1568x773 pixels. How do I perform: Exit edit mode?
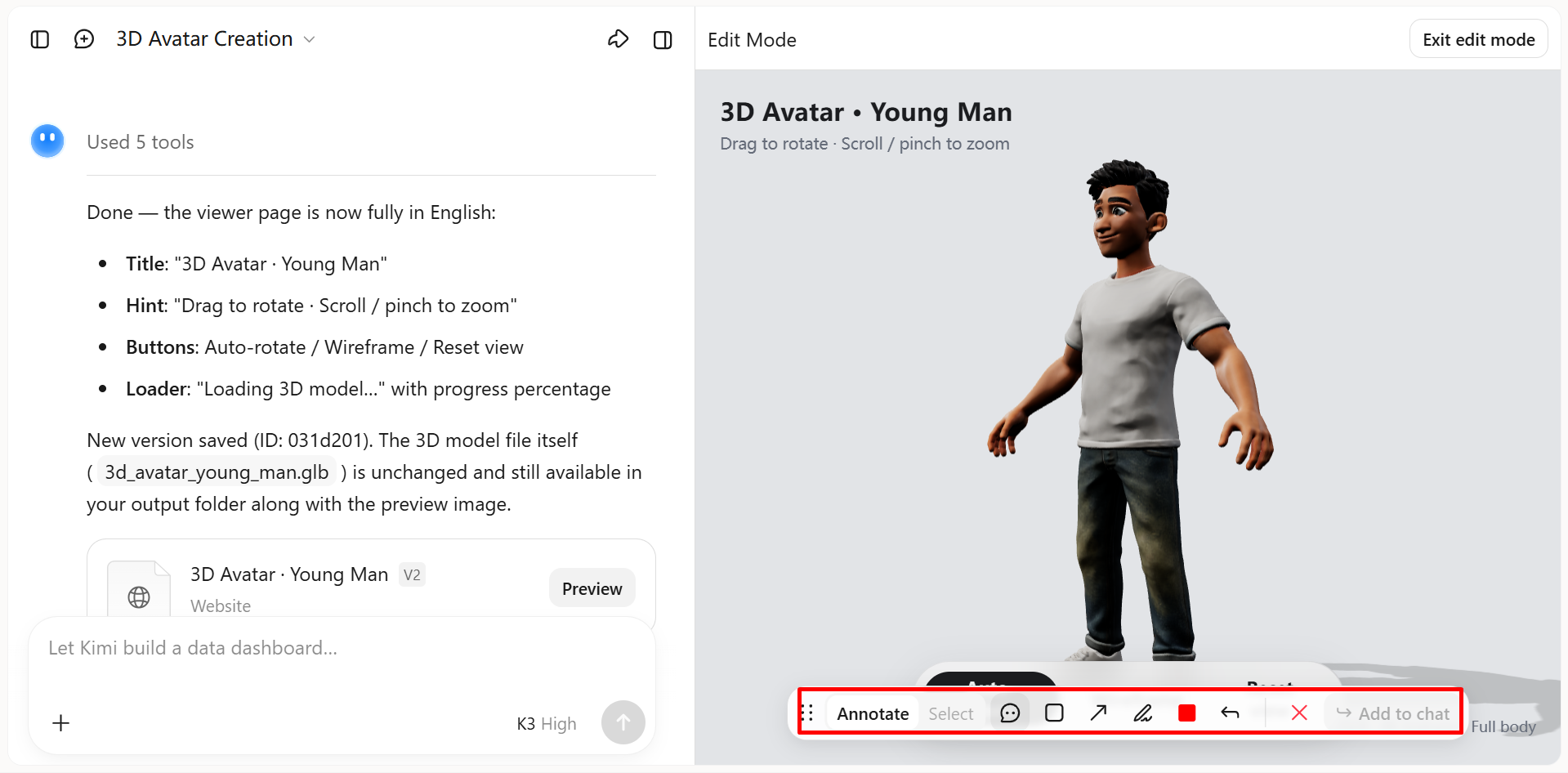point(1478,39)
